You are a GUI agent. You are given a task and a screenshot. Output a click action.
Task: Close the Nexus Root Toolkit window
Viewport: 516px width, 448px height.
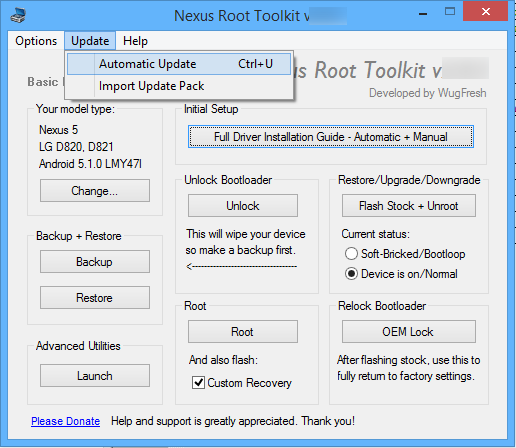(486, 12)
